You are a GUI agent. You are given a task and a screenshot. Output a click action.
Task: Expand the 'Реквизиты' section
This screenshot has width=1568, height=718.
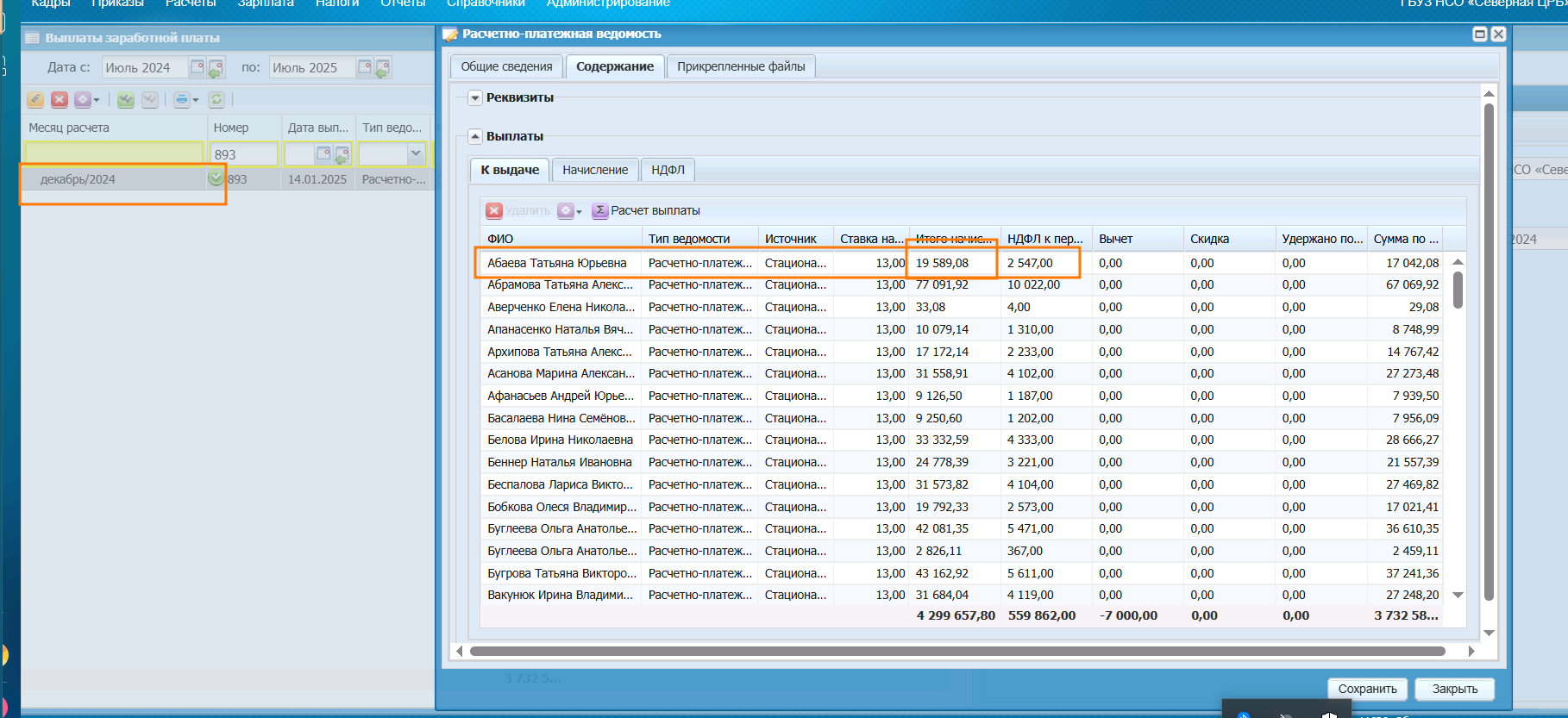475,97
